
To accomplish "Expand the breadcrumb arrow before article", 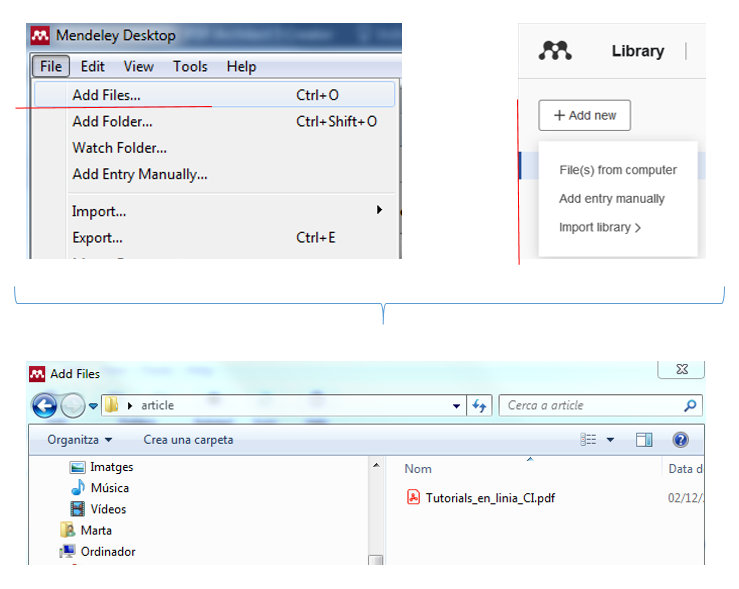I will (130, 406).
